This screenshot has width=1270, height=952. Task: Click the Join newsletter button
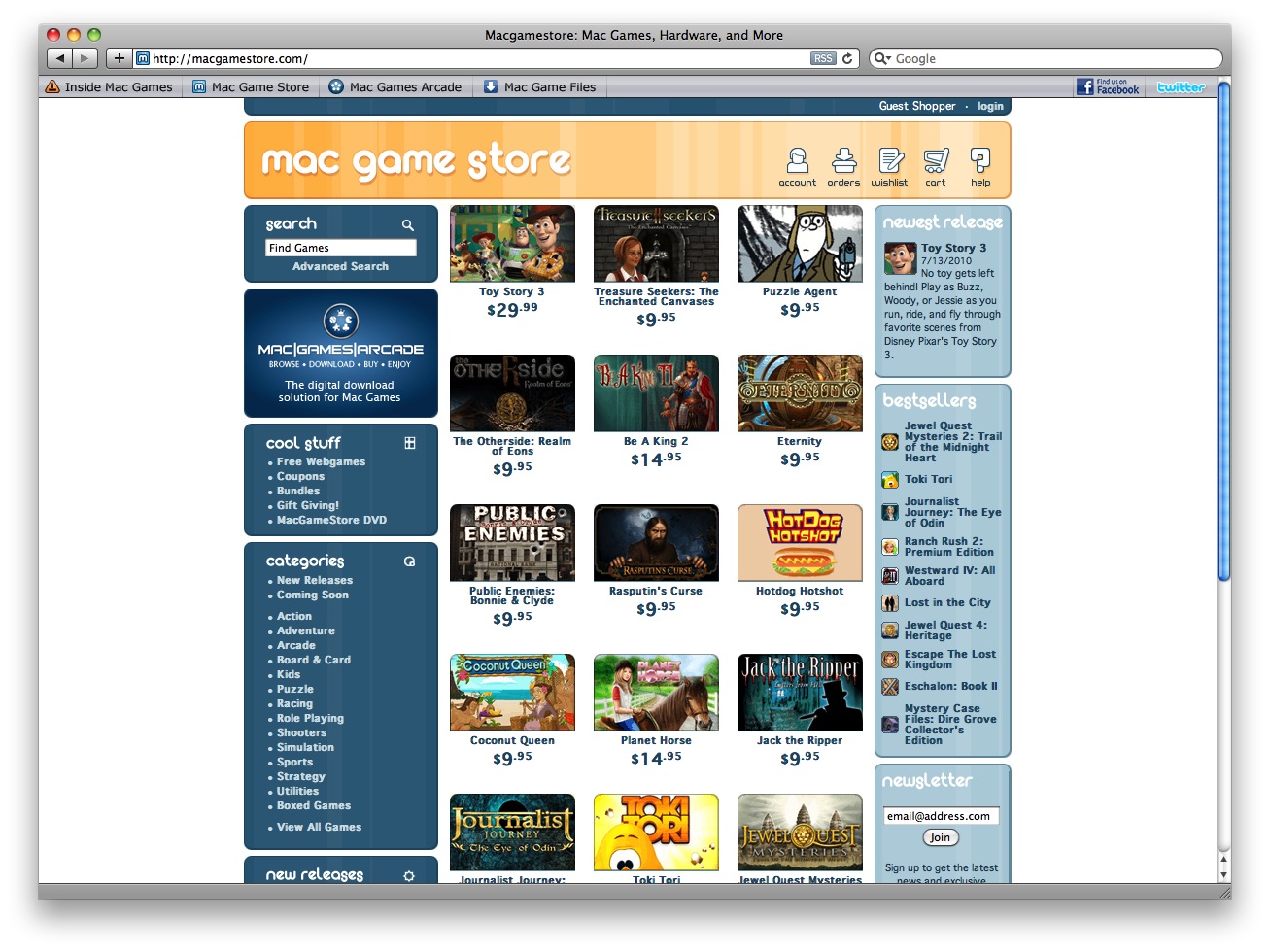tap(940, 837)
